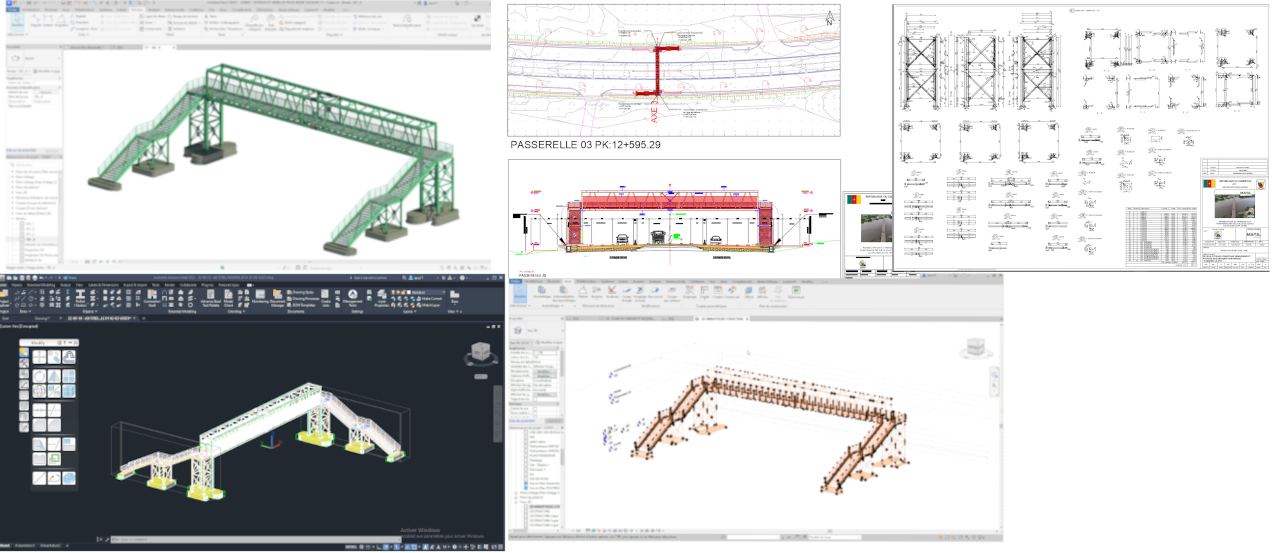Click the bridge elevation drawing with red truss
The height and width of the screenshot is (553, 1280).
click(673, 218)
